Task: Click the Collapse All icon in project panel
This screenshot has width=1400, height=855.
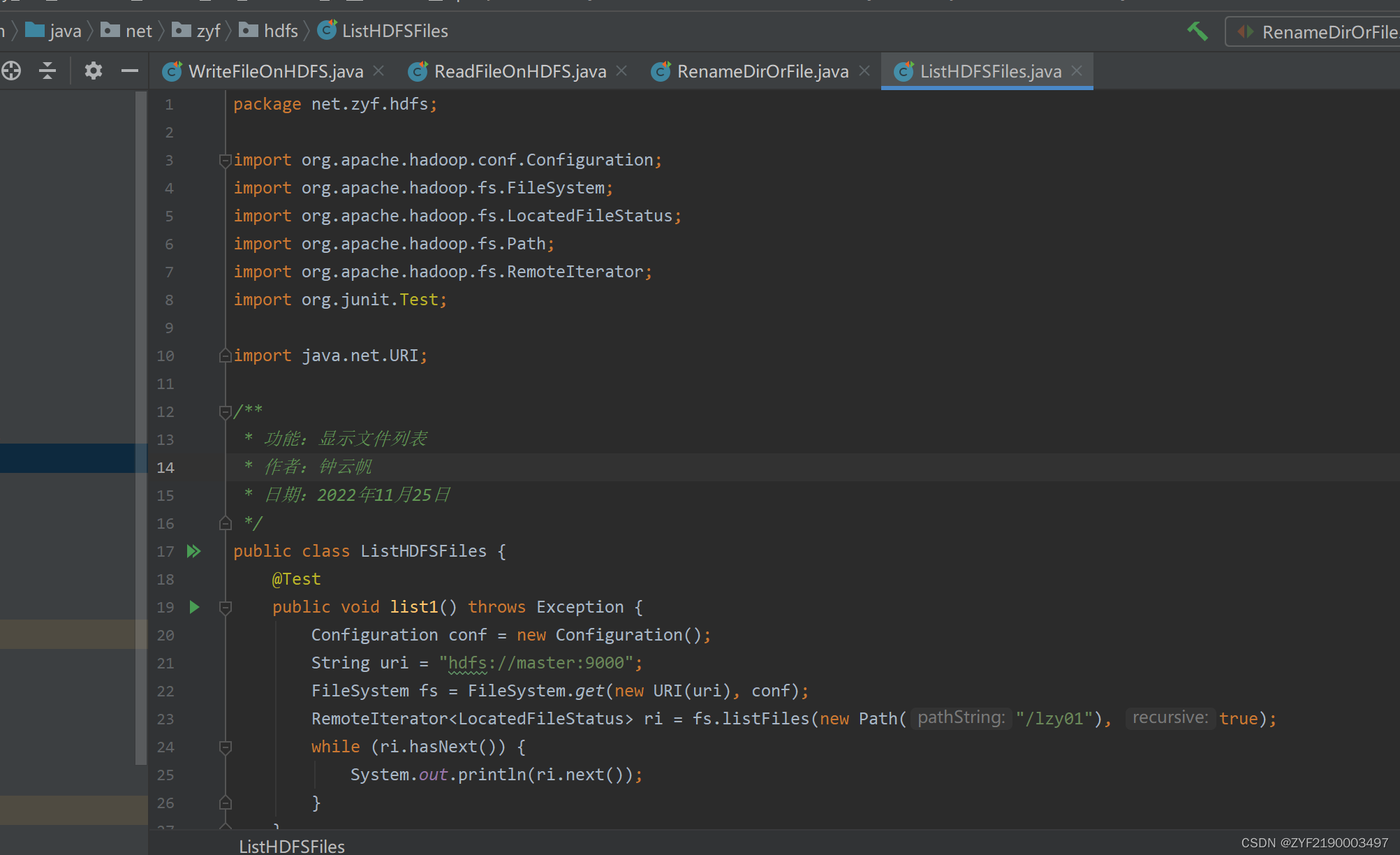Action: tap(47, 71)
